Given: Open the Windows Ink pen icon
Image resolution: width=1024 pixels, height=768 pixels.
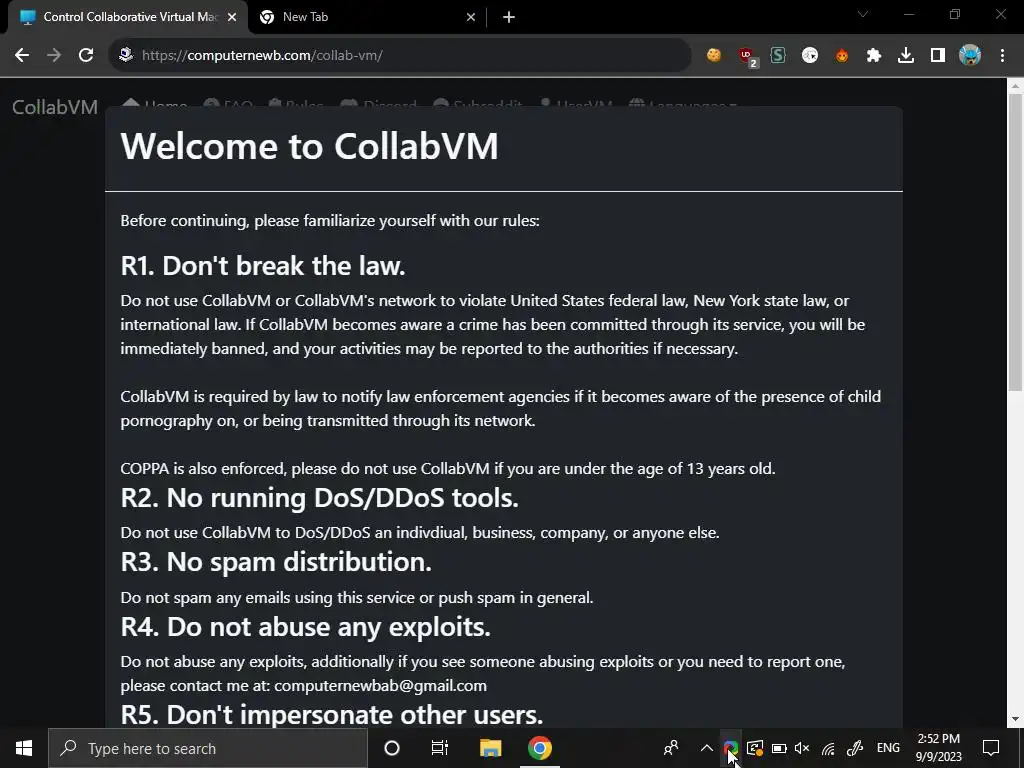Looking at the screenshot, I should [x=855, y=748].
